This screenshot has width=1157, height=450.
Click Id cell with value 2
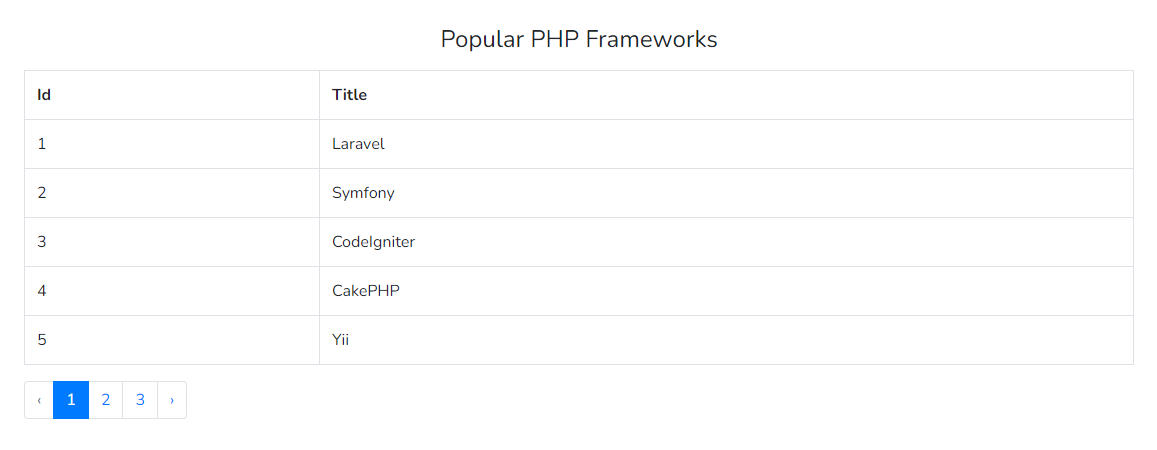click(x=172, y=193)
